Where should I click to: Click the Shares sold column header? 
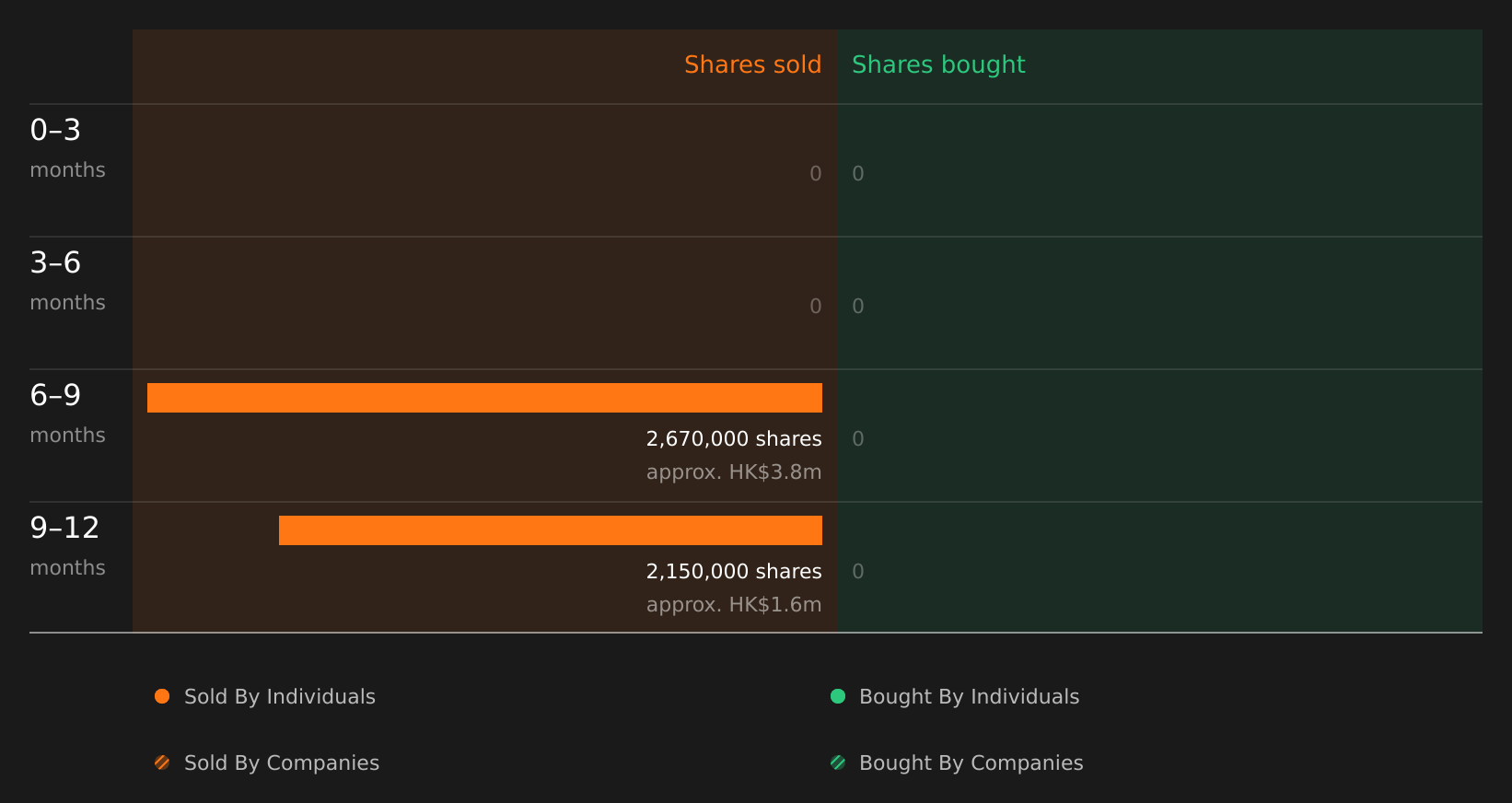pyautogui.click(x=752, y=64)
